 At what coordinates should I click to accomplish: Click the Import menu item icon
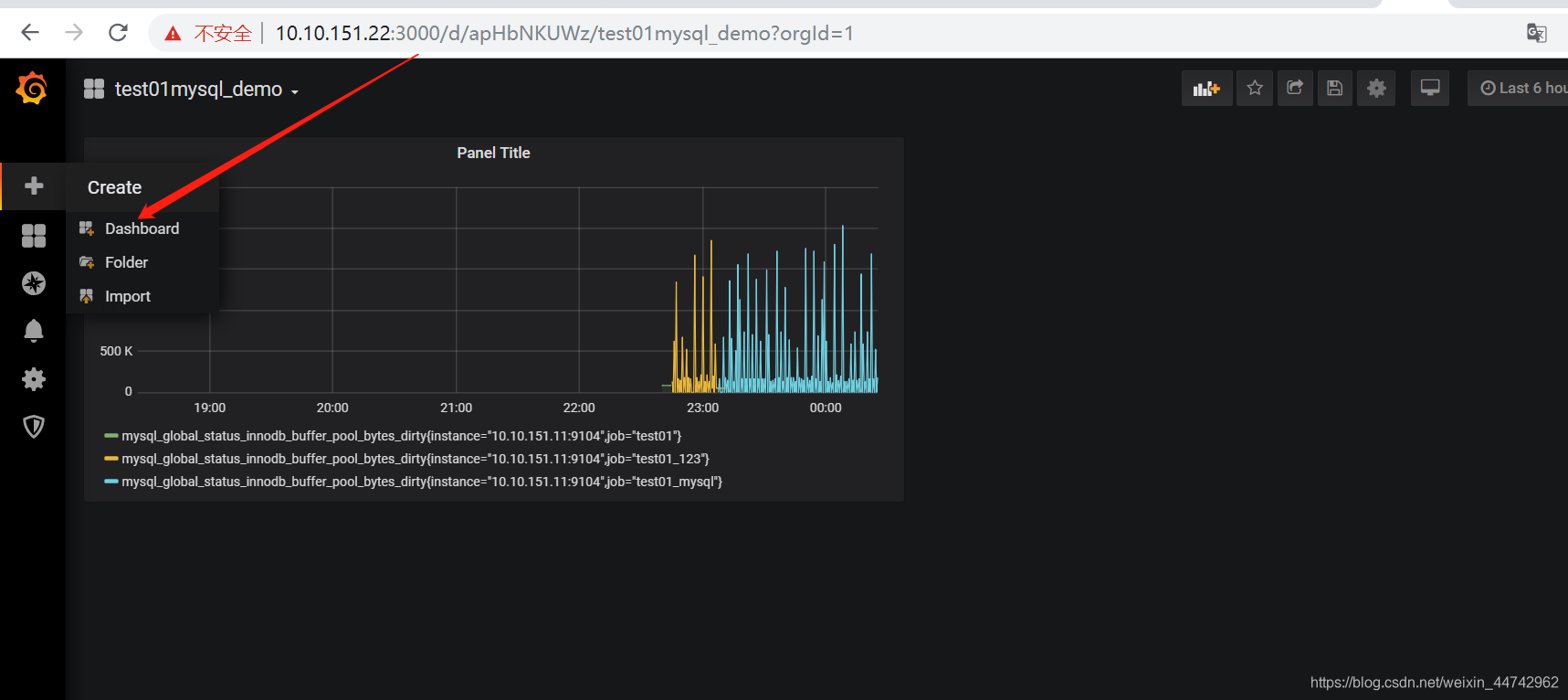click(87, 296)
